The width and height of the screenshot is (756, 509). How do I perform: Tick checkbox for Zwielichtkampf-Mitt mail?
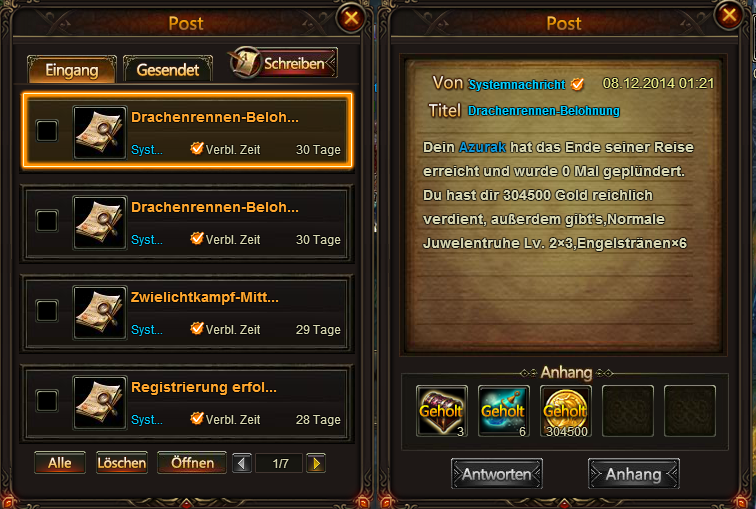click(47, 311)
